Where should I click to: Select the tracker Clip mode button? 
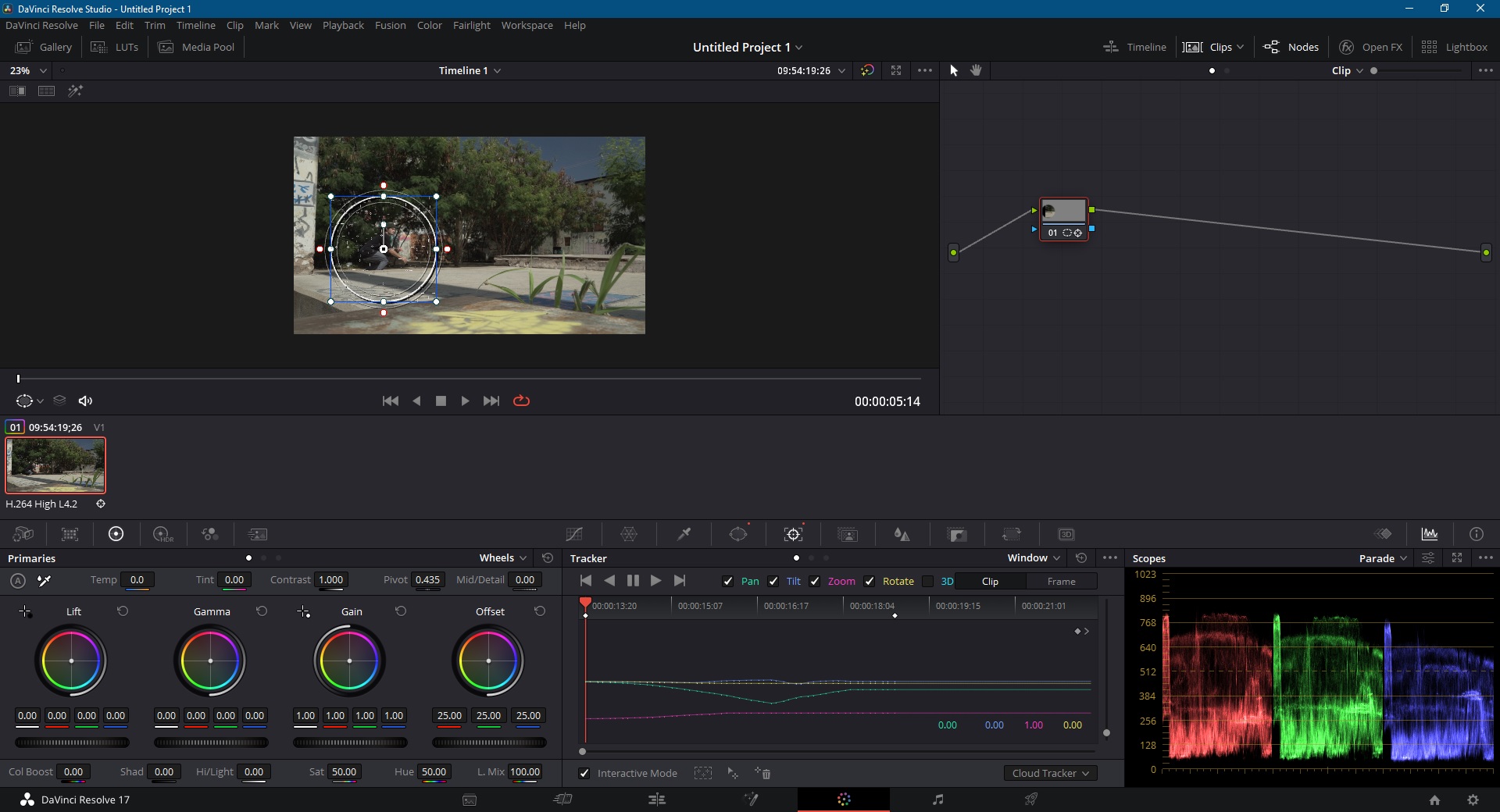[x=990, y=581]
